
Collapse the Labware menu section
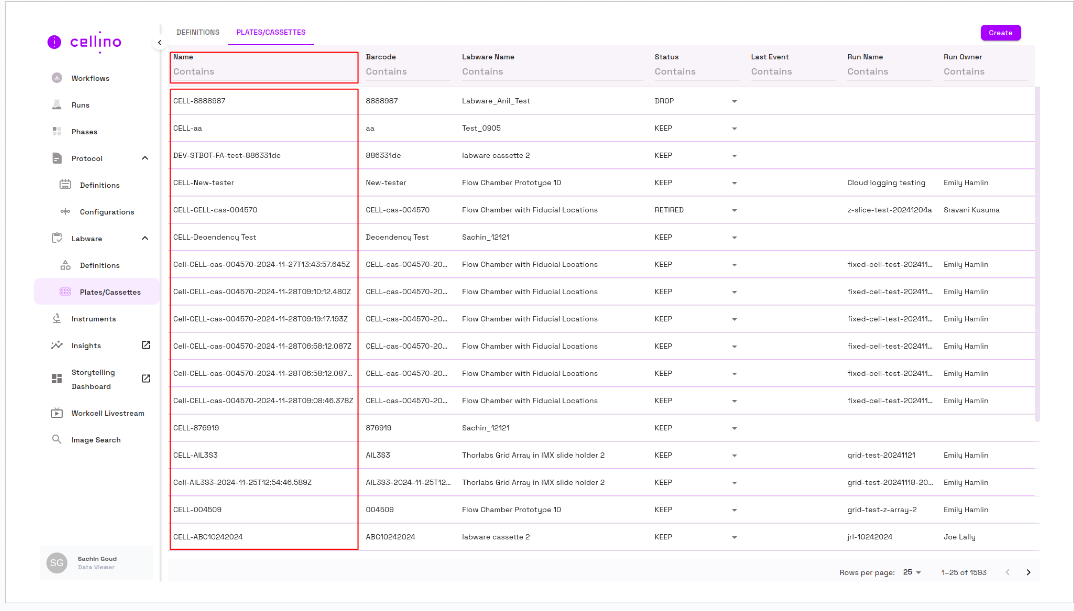pos(145,238)
